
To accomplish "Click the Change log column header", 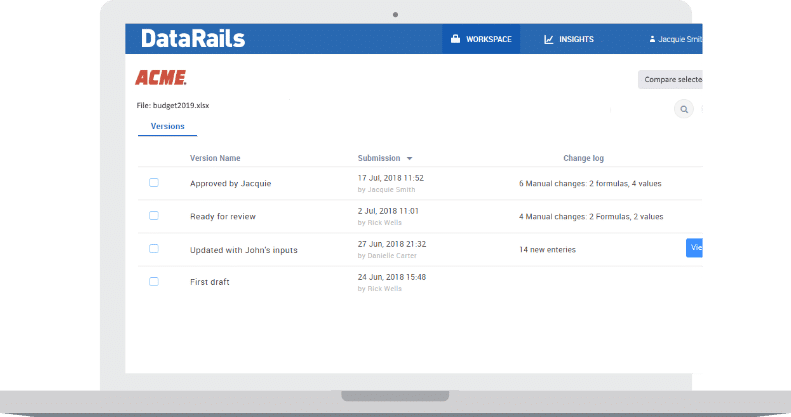I will point(584,158).
